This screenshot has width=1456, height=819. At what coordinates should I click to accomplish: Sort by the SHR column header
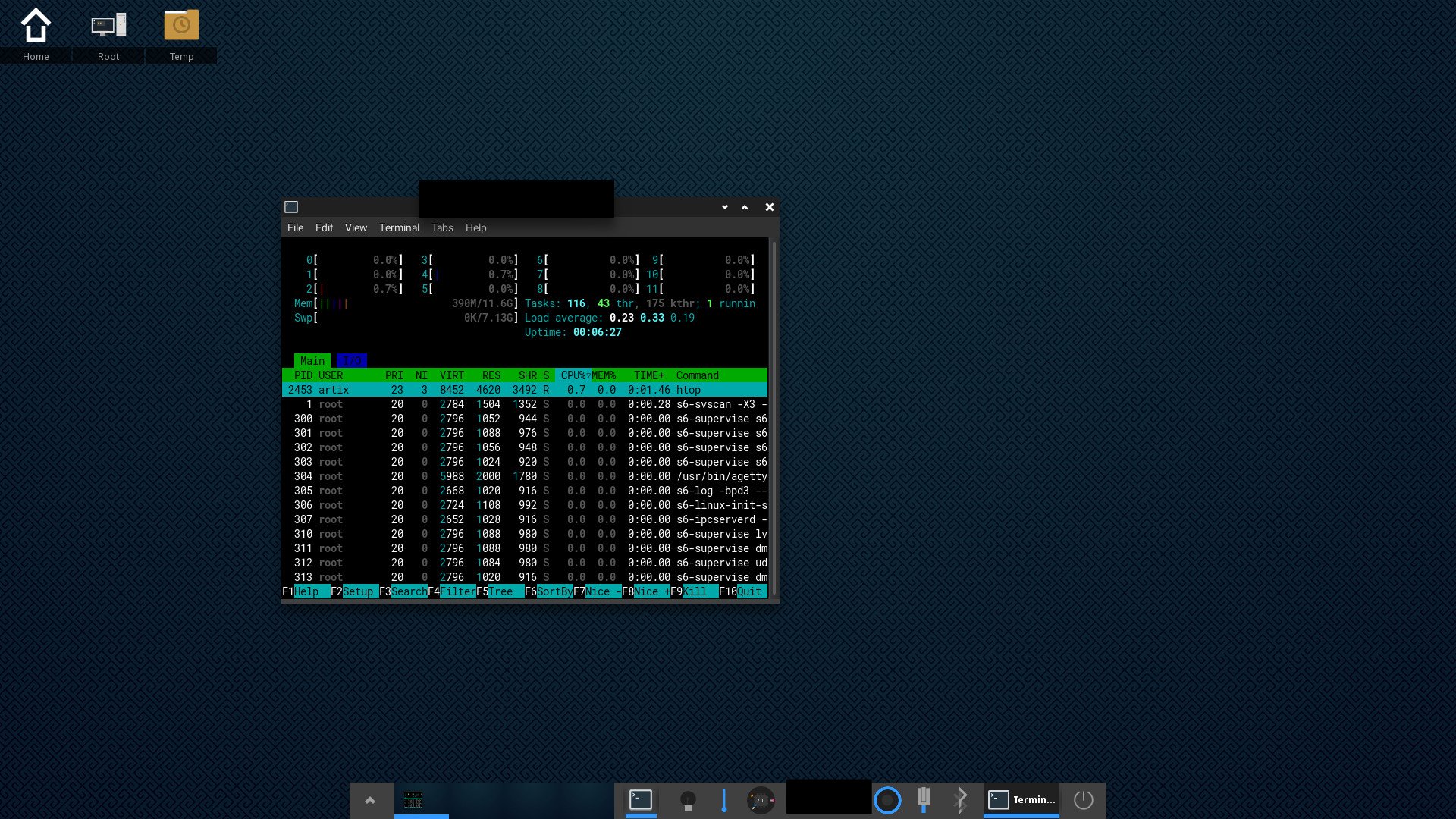coord(528,375)
